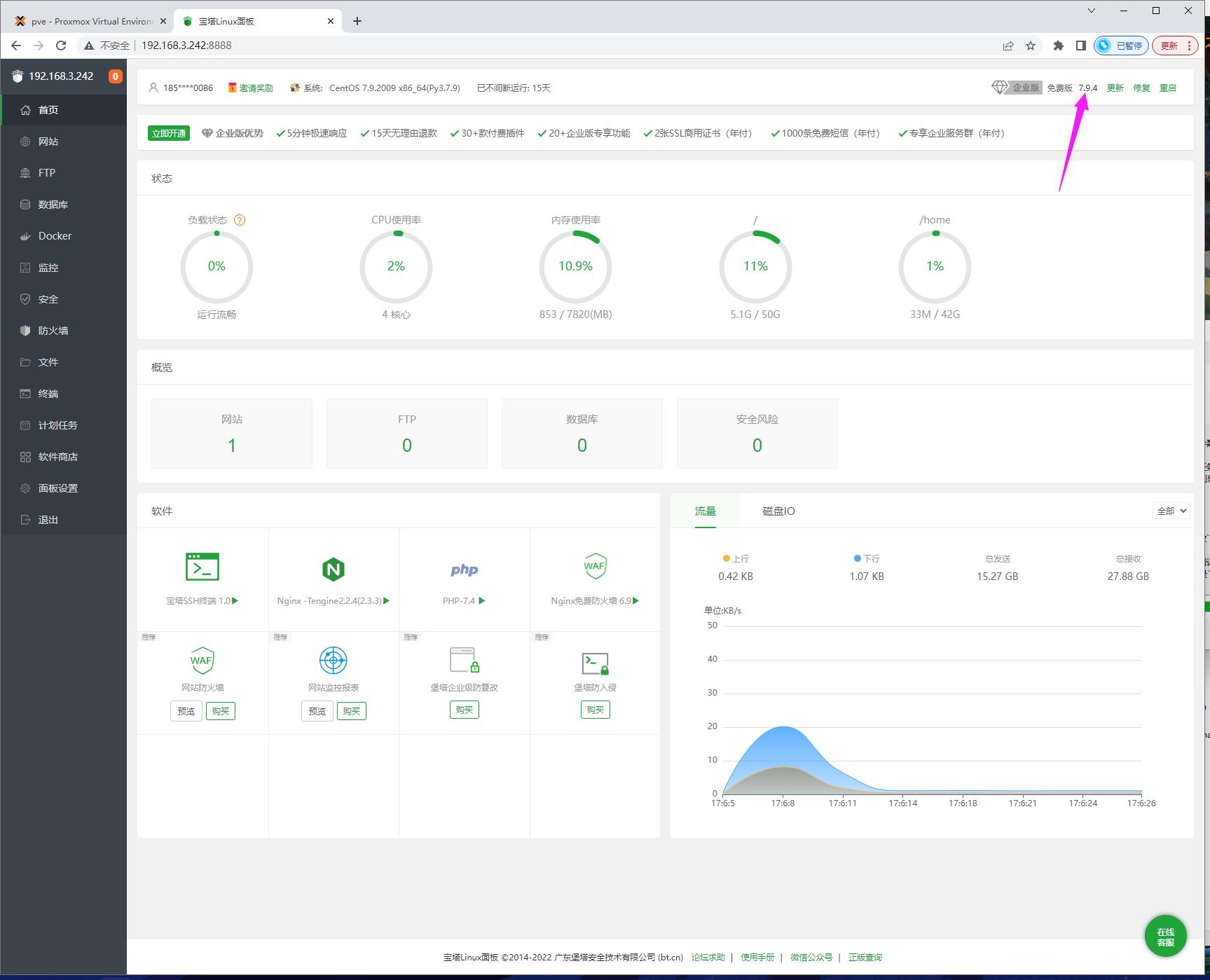Click the browser extensions puzzle icon
1210x980 pixels.
(1059, 46)
